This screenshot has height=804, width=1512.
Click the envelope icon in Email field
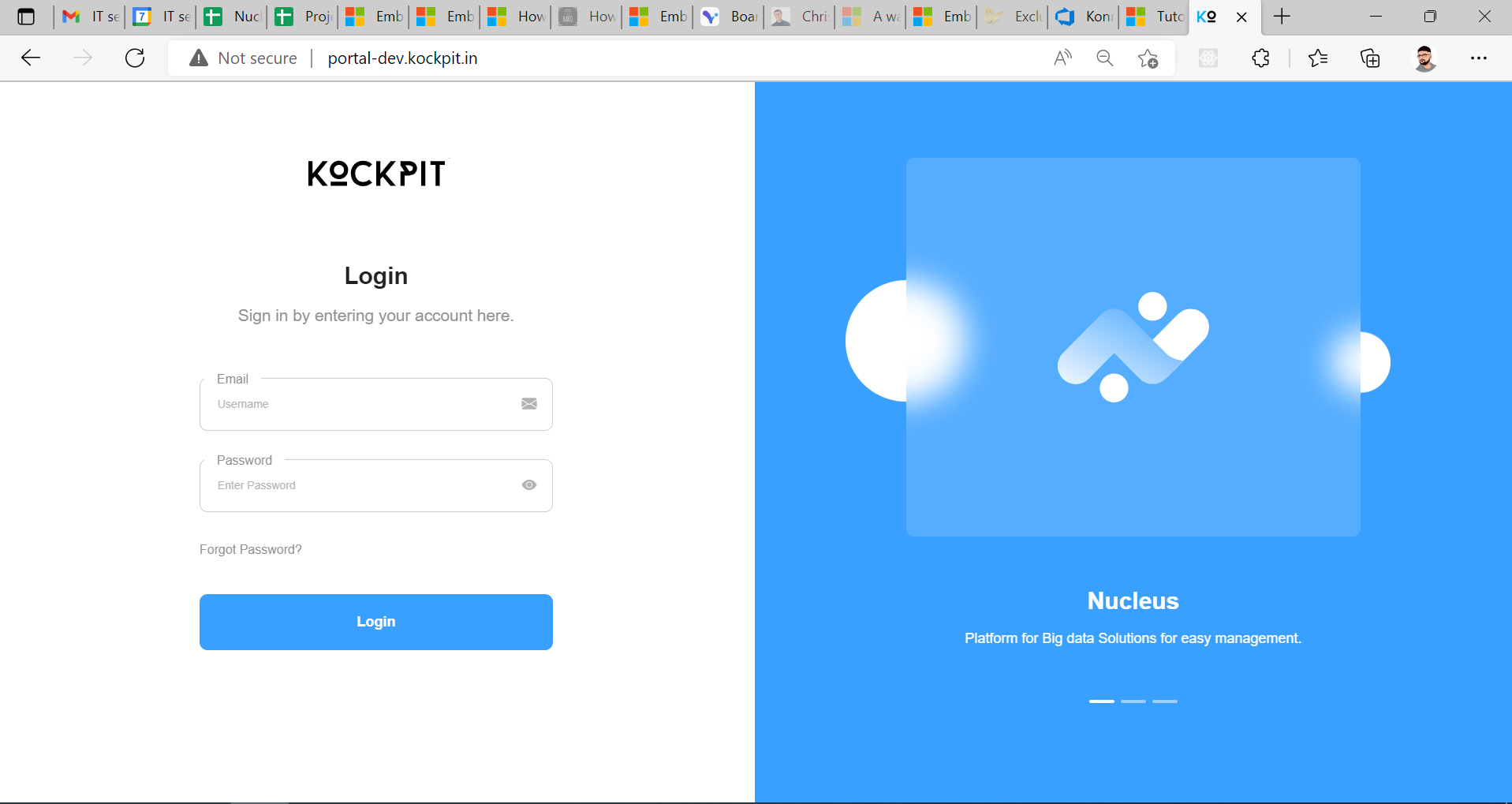[x=529, y=404]
